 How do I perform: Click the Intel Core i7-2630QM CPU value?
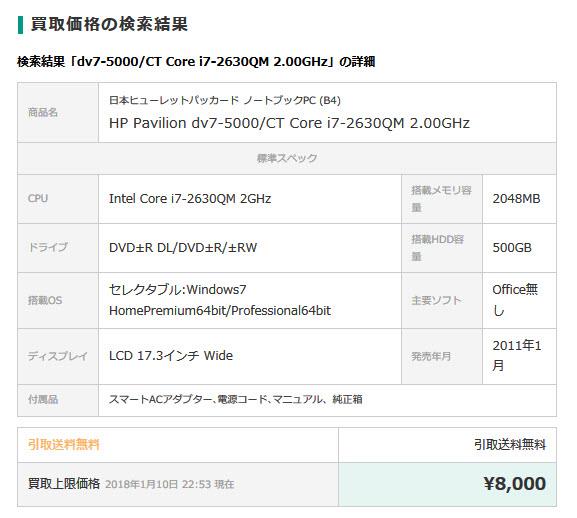[190, 199]
